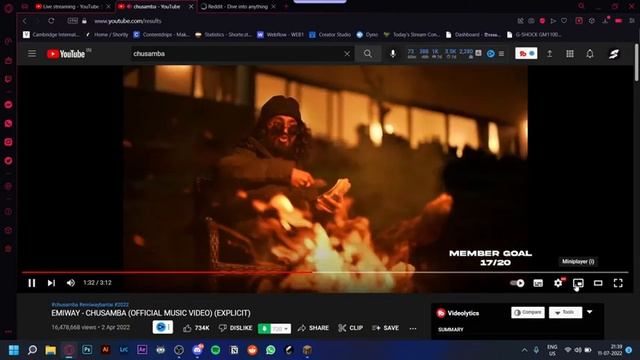Run the YouTube search magnifier button

[x=368, y=53]
